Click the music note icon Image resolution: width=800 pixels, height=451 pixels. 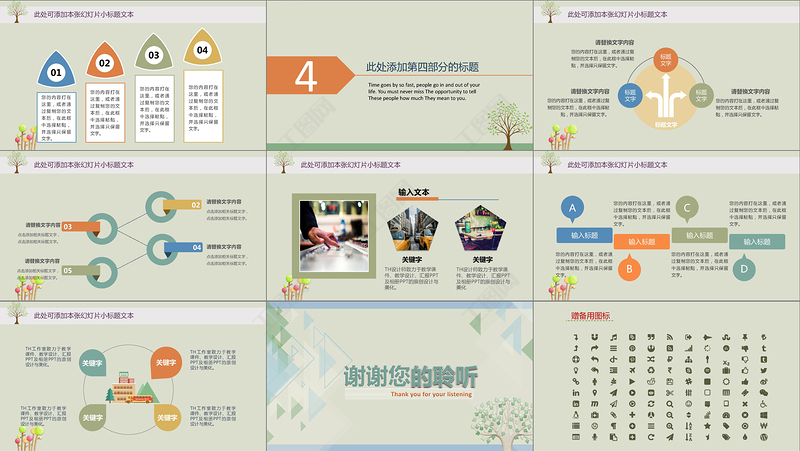pos(614,337)
